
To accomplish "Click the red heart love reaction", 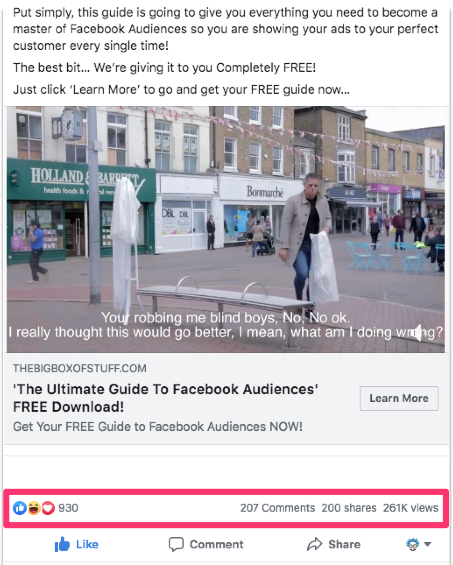I will coord(48,508).
